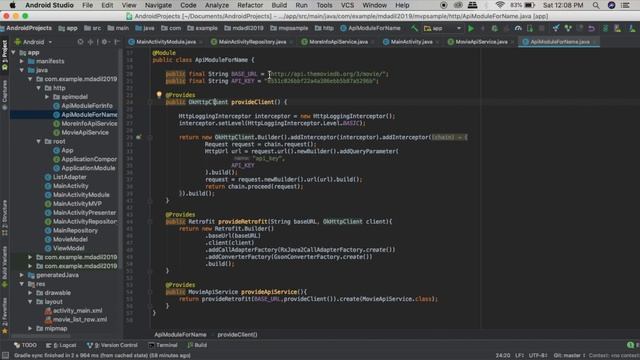Click the Stop button in toolbar
640x360 pixels.
[x=542, y=29]
